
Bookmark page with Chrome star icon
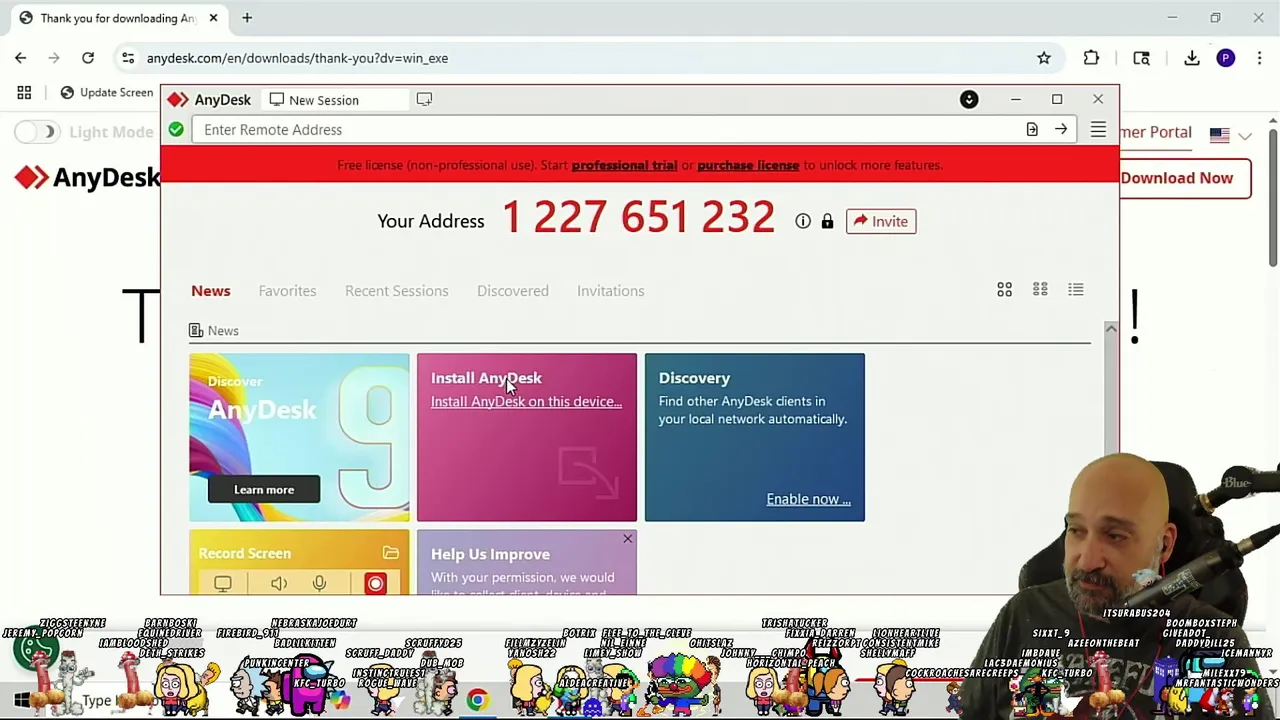(x=1044, y=58)
